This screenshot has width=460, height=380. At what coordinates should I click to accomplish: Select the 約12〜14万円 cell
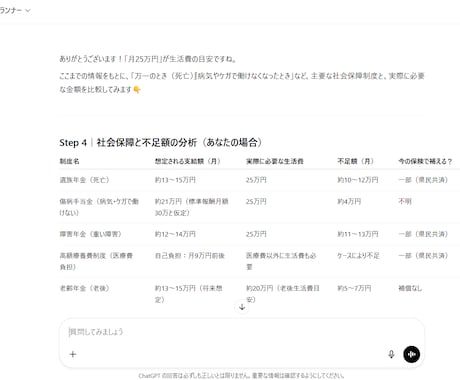[175, 234]
